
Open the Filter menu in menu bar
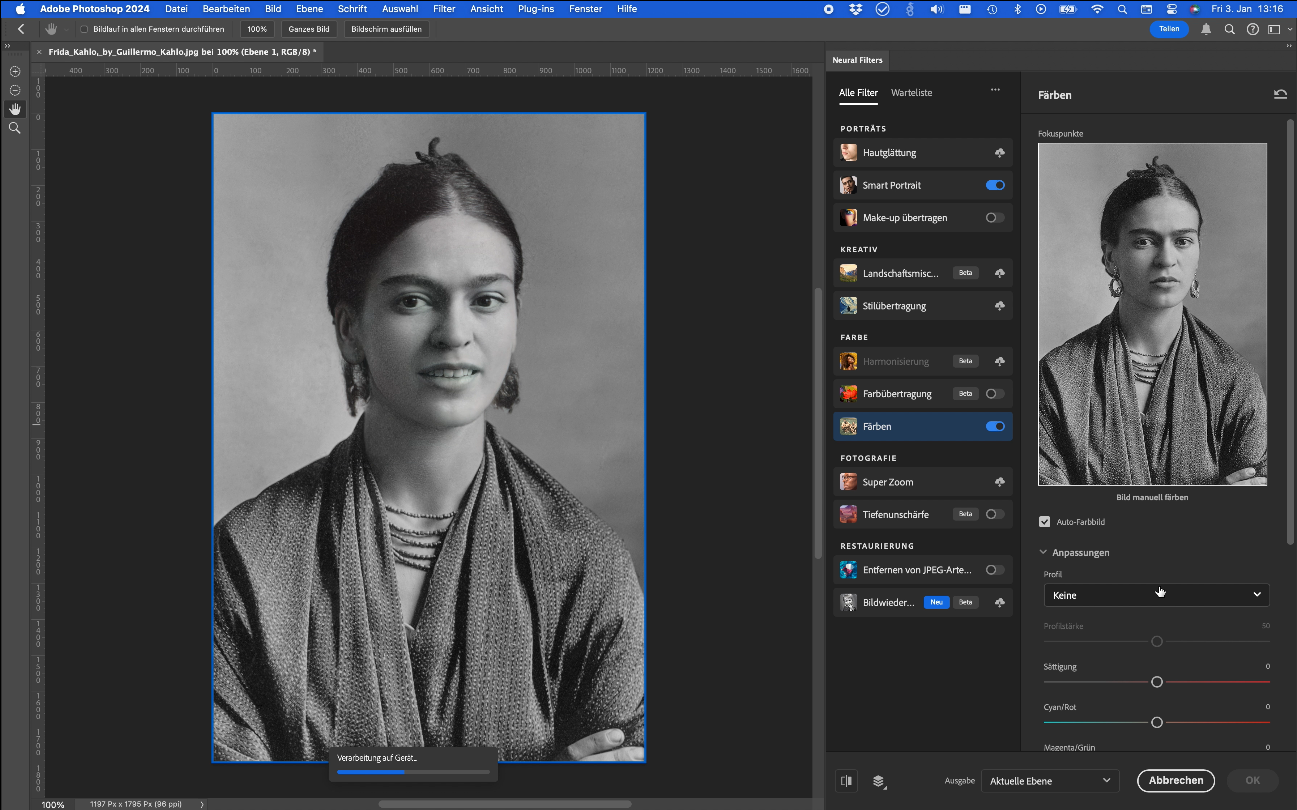point(444,9)
